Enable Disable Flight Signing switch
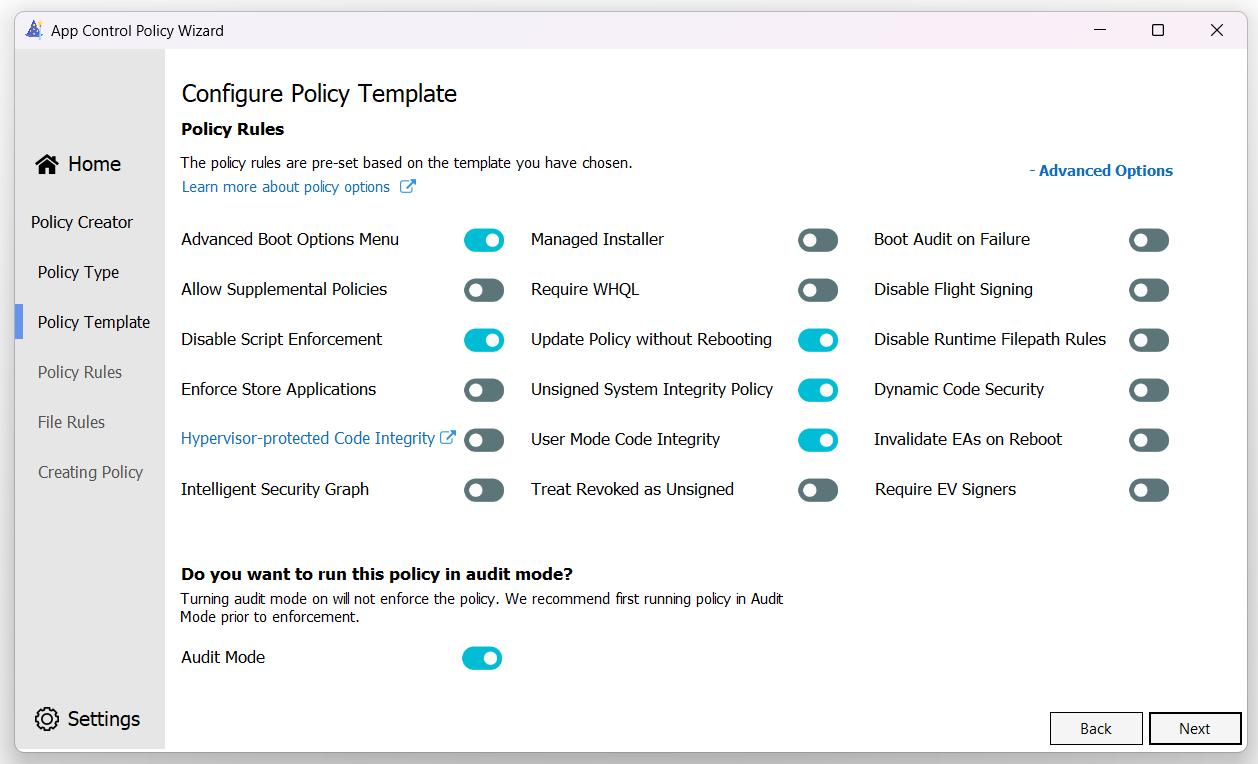 pos(1149,290)
